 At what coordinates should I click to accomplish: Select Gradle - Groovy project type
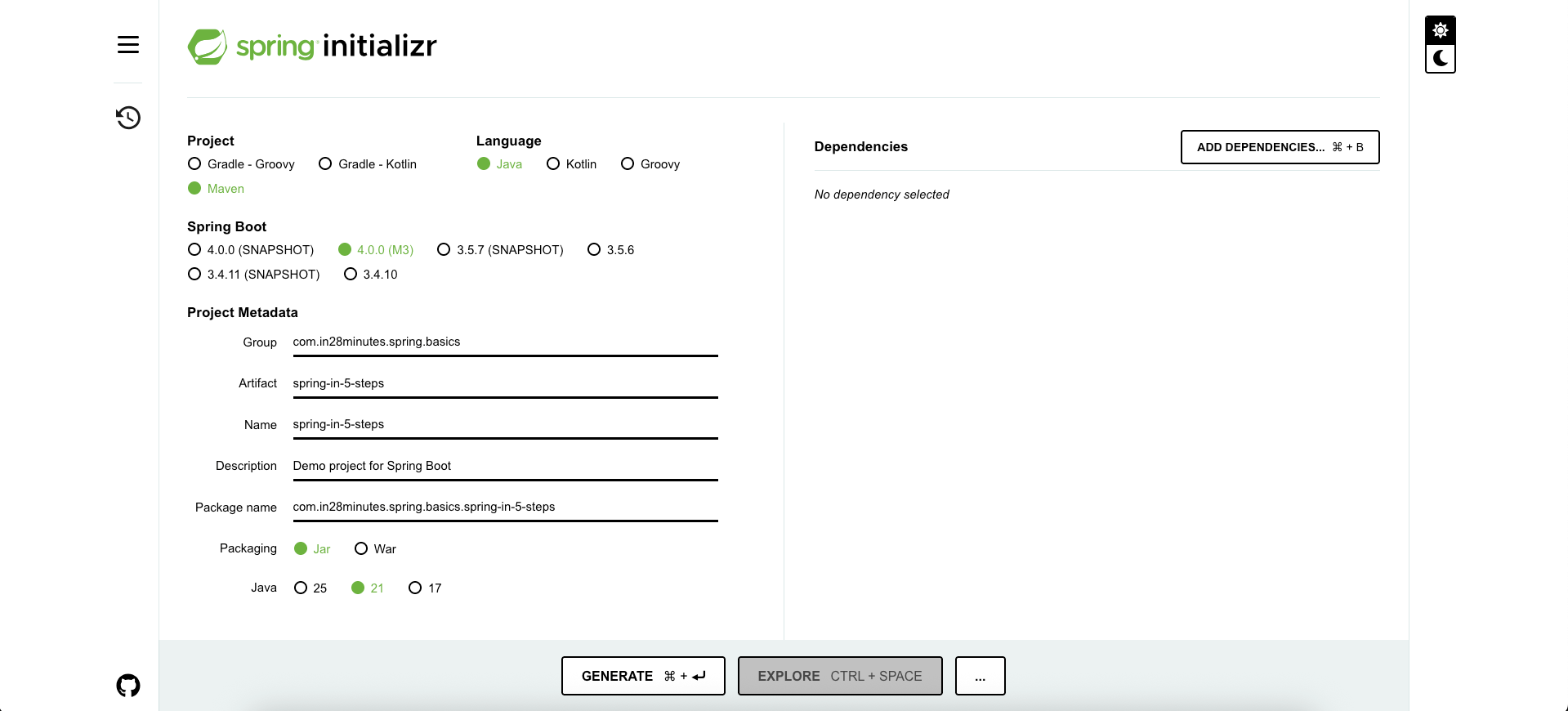(241, 164)
